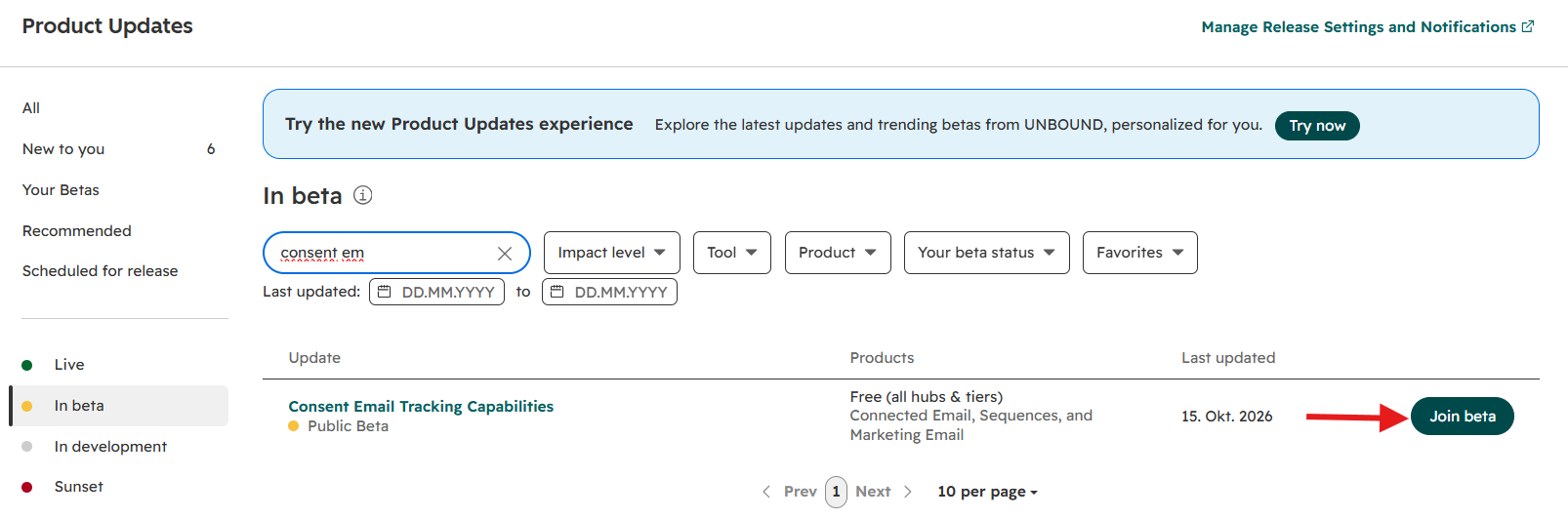This screenshot has width=1568, height=519.
Task: Click the Prev pagination link
Action: coord(801,492)
